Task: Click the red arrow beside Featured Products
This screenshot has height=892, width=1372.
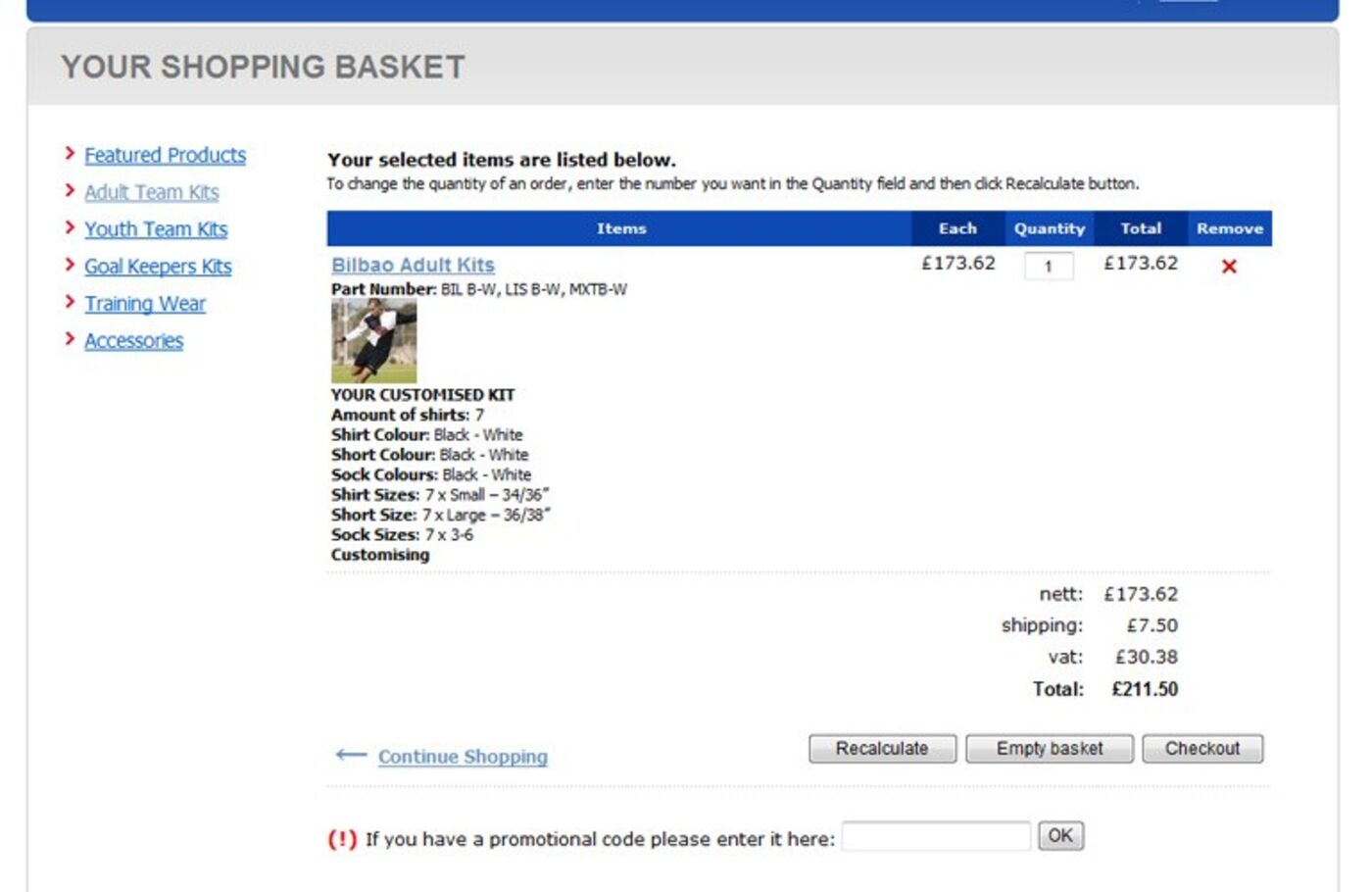Action: (69, 152)
